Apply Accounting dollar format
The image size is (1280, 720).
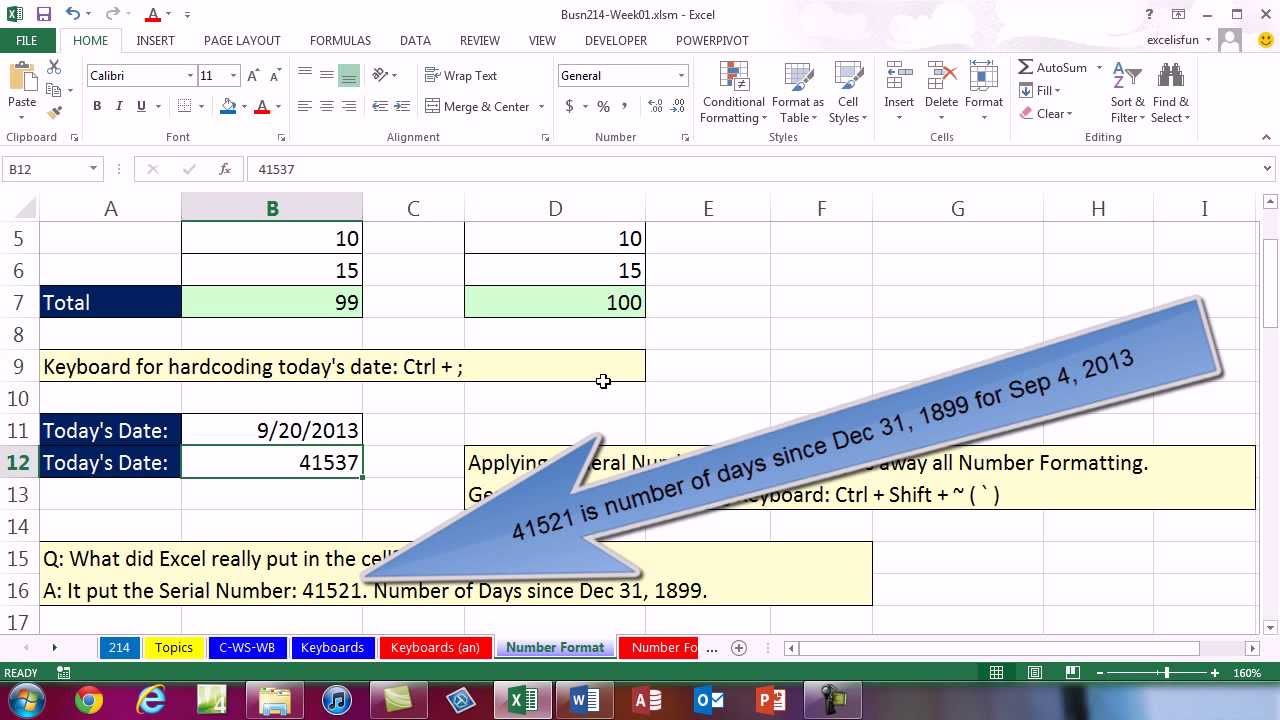tap(570, 106)
